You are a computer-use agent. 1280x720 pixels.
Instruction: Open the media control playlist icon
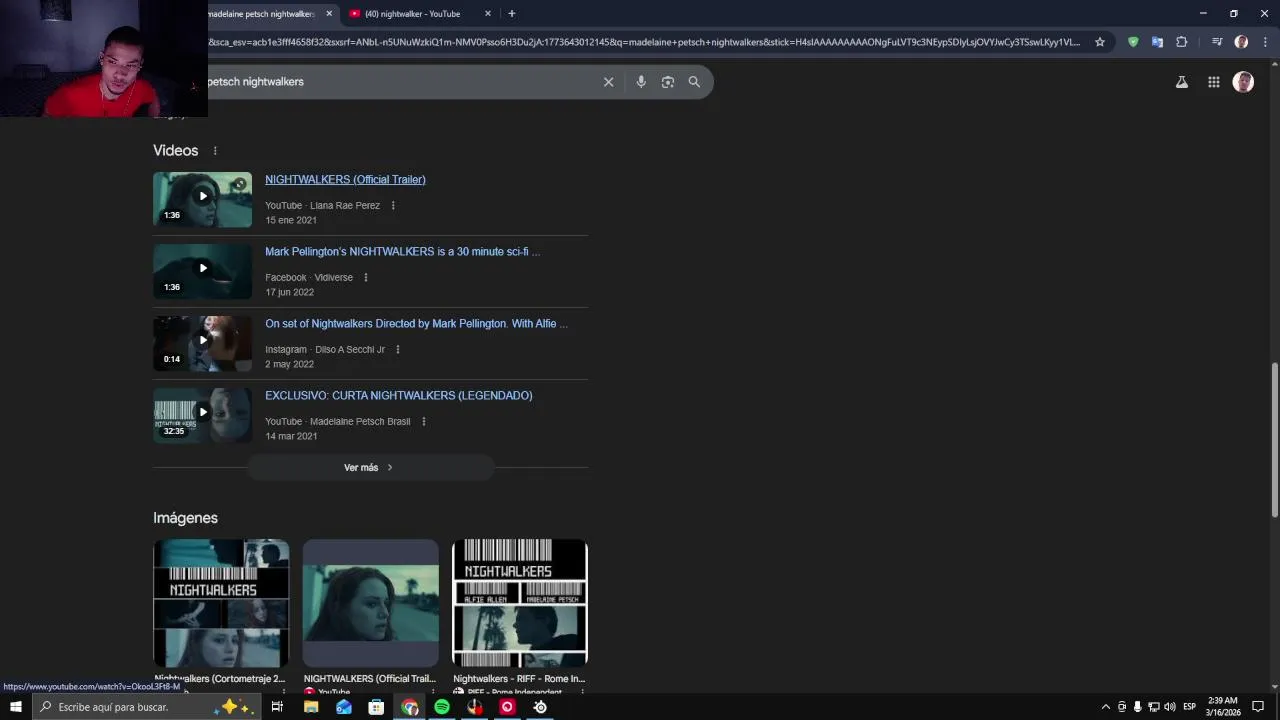[x=1217, y=42]
